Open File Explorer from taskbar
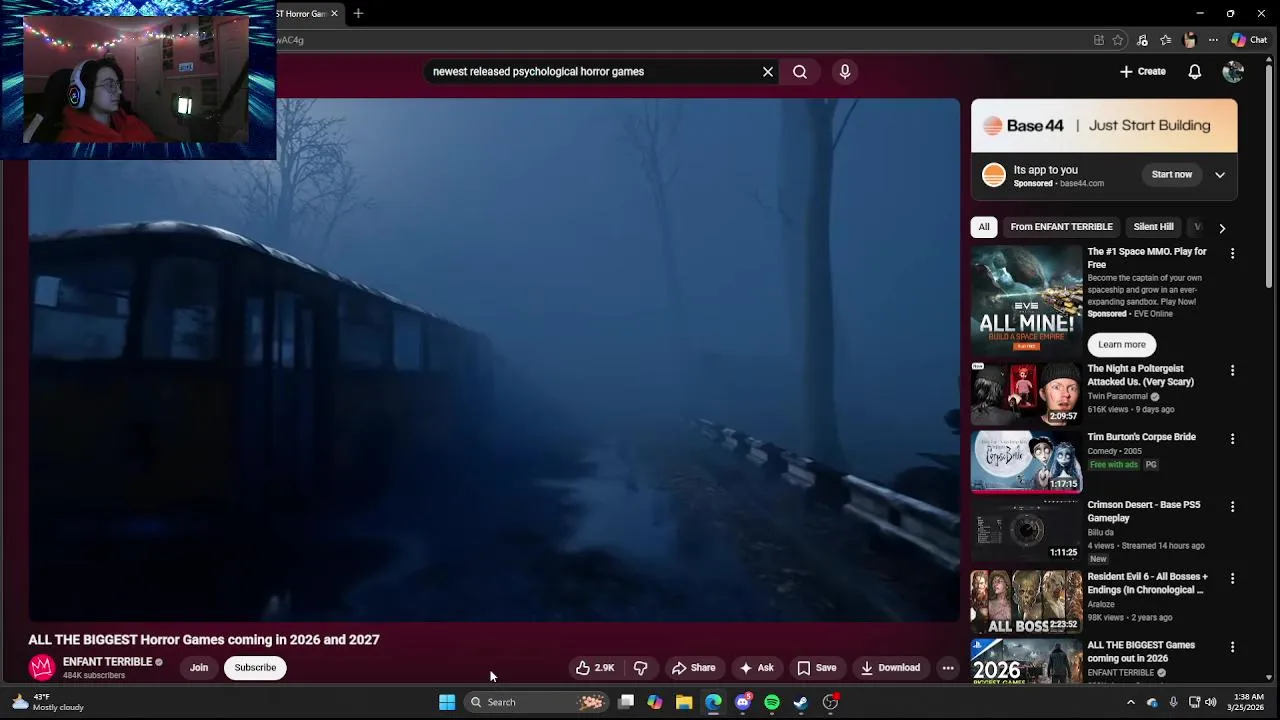Viewport: 1280px width, 720px height. (x=684, y=702)
